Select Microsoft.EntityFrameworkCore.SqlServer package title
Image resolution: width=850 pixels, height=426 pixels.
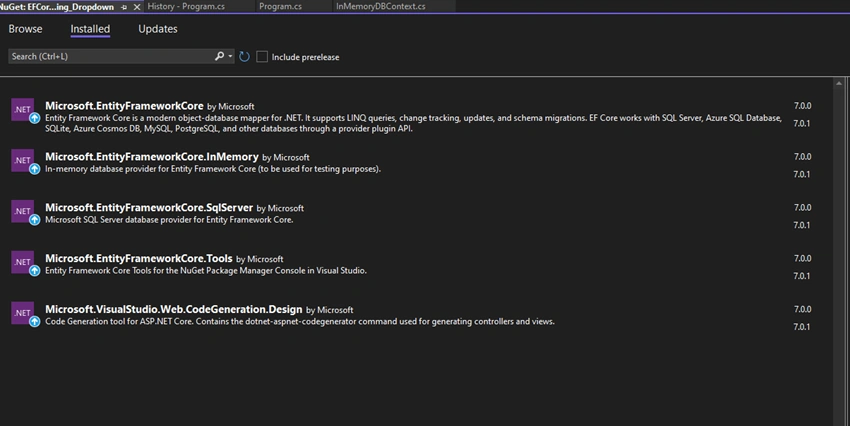tap(149, 208)
